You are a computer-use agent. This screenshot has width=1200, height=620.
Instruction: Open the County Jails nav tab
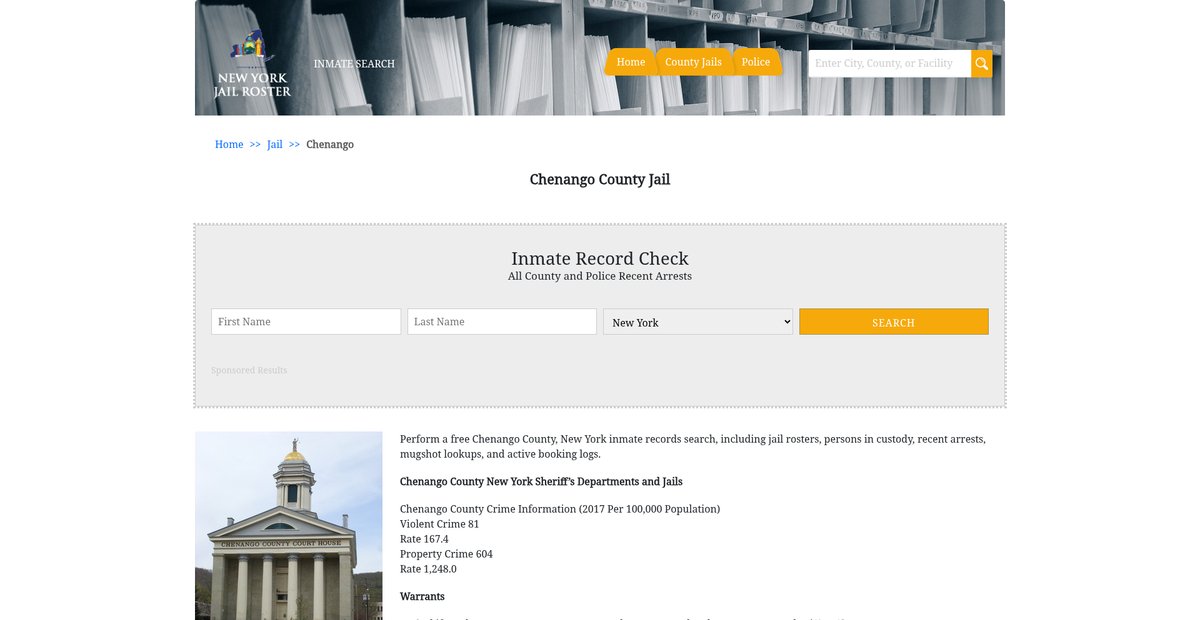point(693,62)
